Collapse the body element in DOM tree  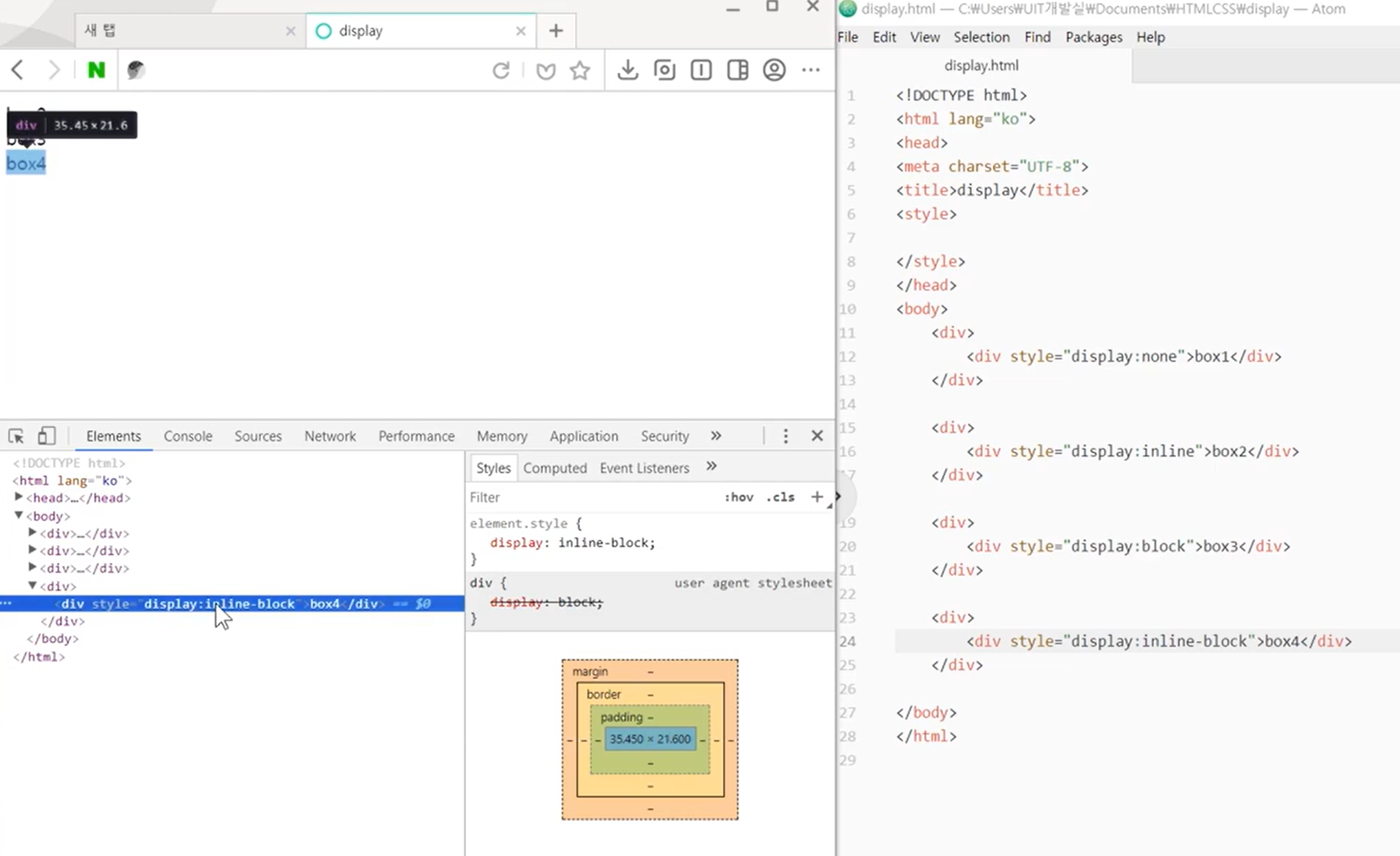19,516
